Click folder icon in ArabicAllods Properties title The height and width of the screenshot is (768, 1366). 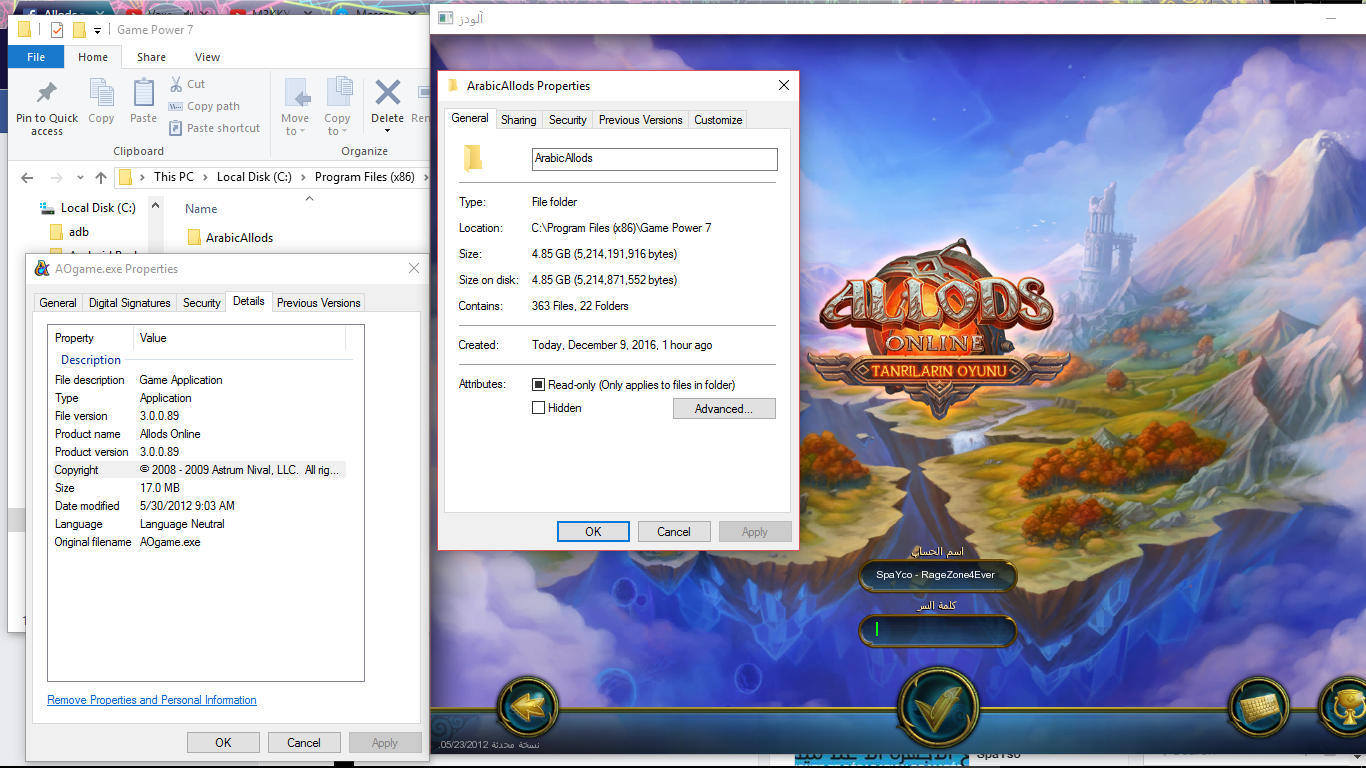(453, 86)
